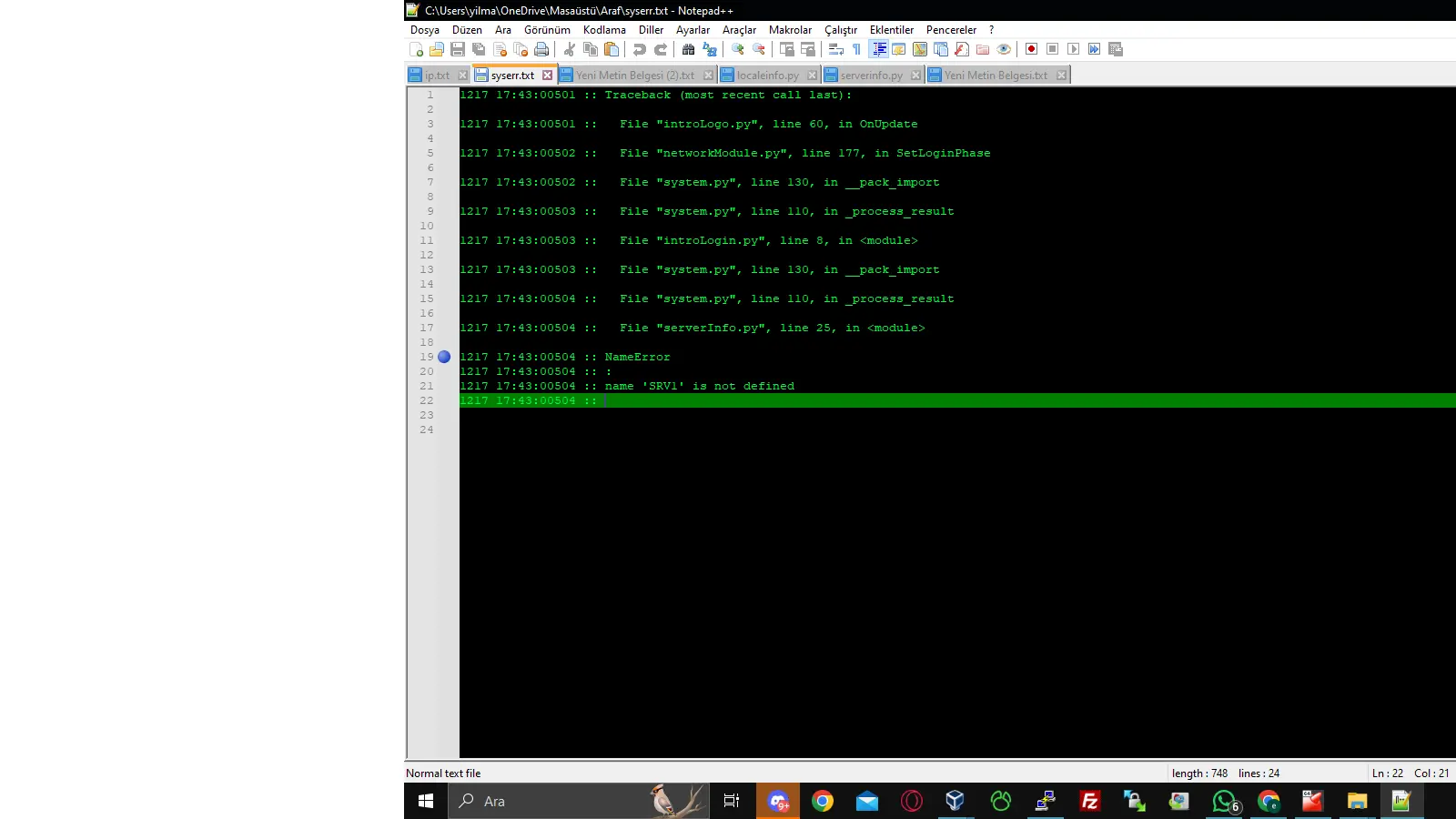Toggle Show All Characters pilcrow icon
The width and height of the screenshot is (1456, 819).
[x=857, y=49]
